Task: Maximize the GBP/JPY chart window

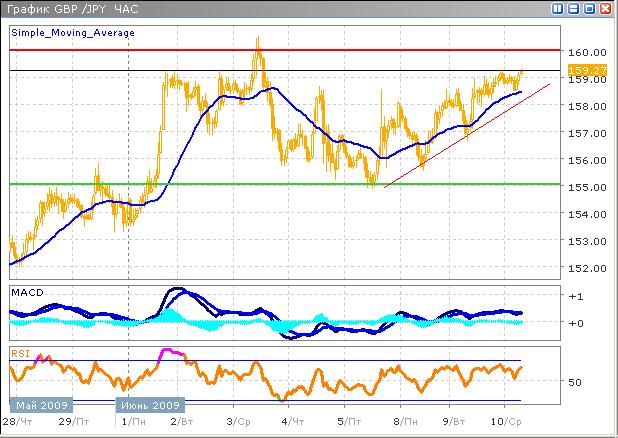Action: pyautogui.click(x=590, y=8)
